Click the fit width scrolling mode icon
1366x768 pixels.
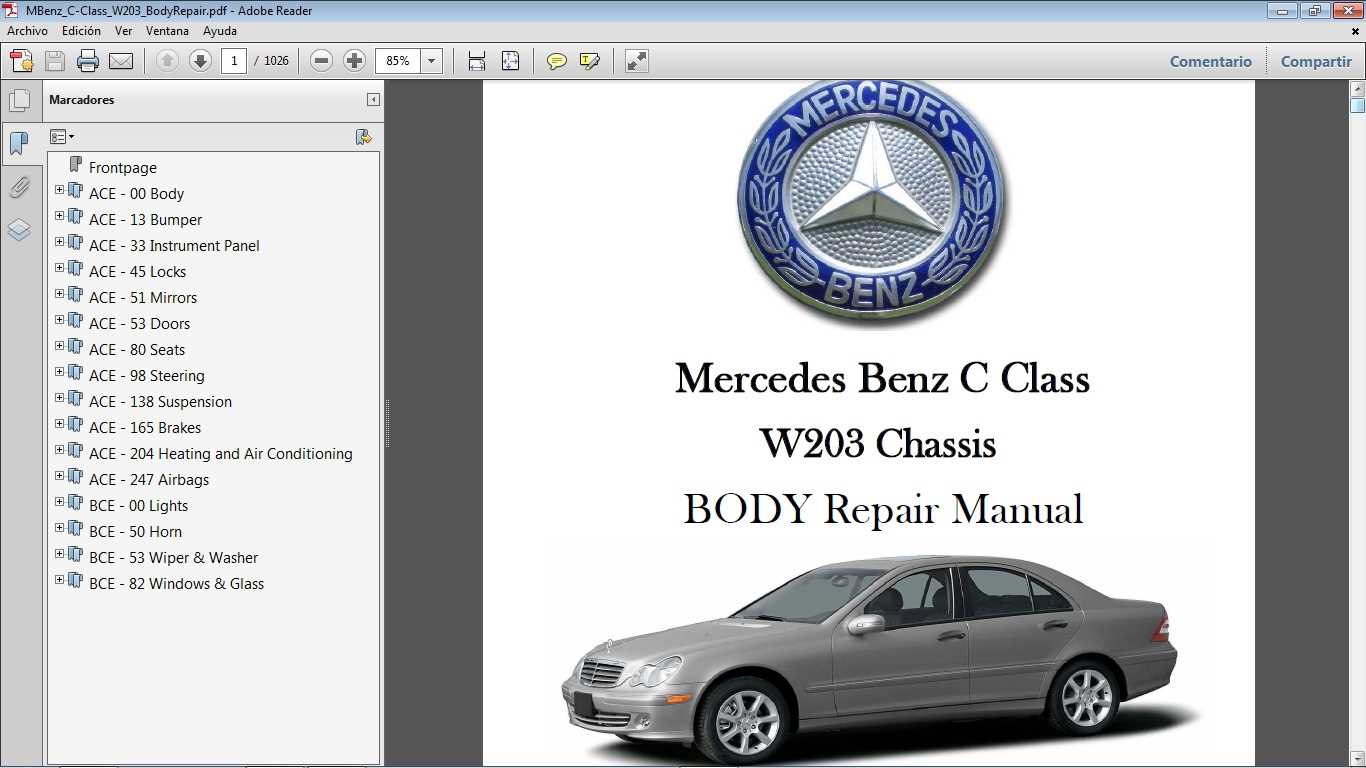(477, 61)
